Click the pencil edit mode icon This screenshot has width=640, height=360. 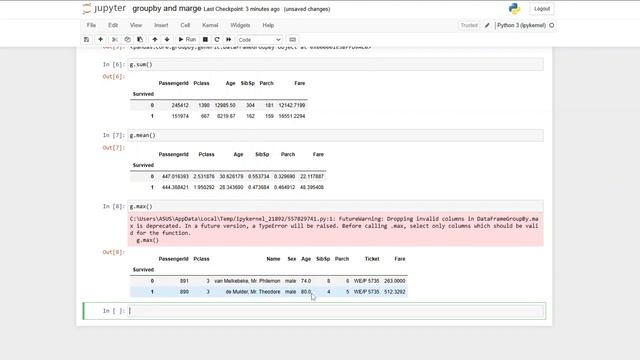487,25
